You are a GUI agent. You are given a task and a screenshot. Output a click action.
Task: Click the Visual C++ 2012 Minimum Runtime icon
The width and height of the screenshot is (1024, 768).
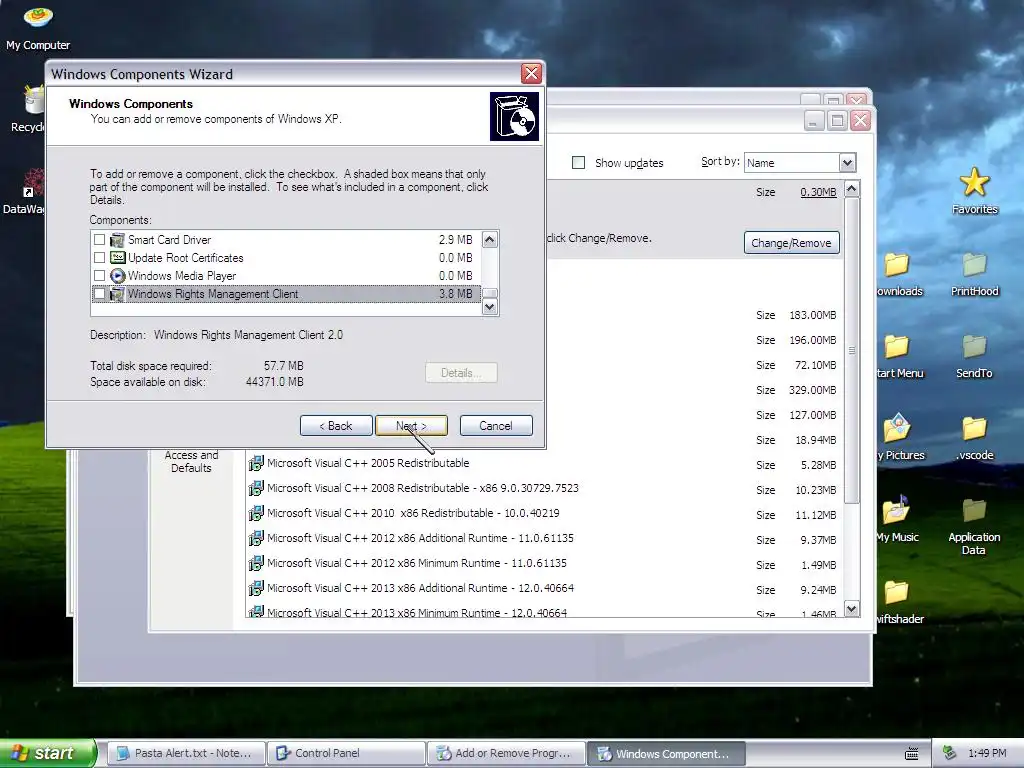coord(256,563)
